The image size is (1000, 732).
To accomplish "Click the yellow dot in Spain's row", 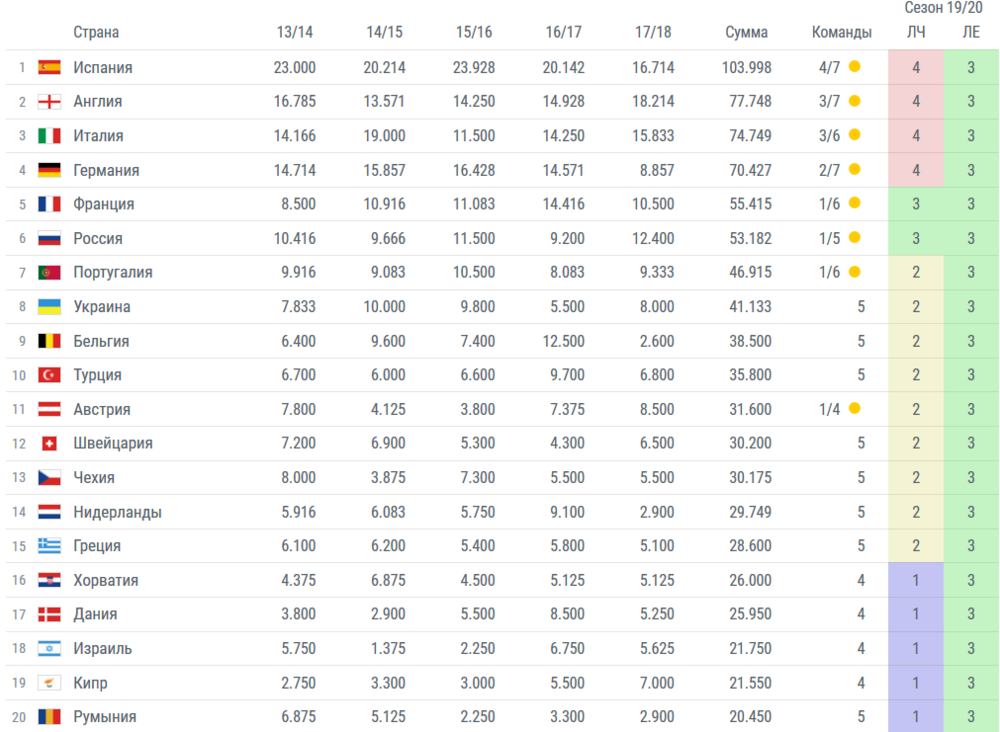I will tap(854, 68).
